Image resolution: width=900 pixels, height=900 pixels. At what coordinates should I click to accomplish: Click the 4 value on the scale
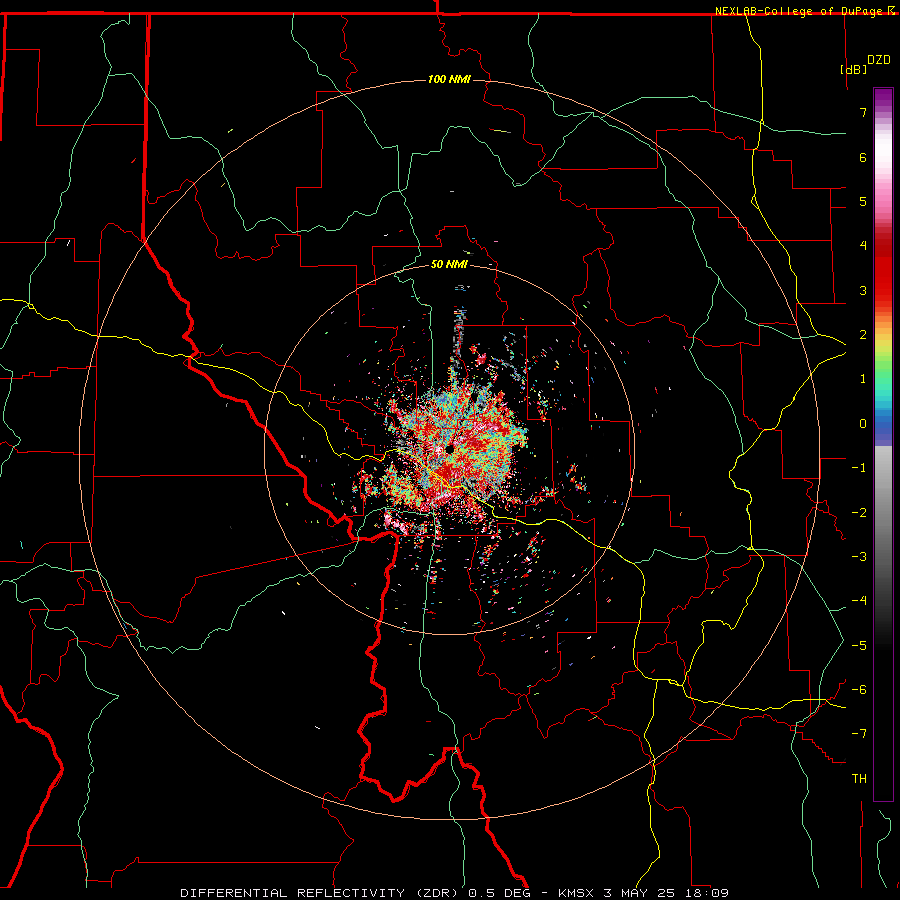click(x=863, y=246)
